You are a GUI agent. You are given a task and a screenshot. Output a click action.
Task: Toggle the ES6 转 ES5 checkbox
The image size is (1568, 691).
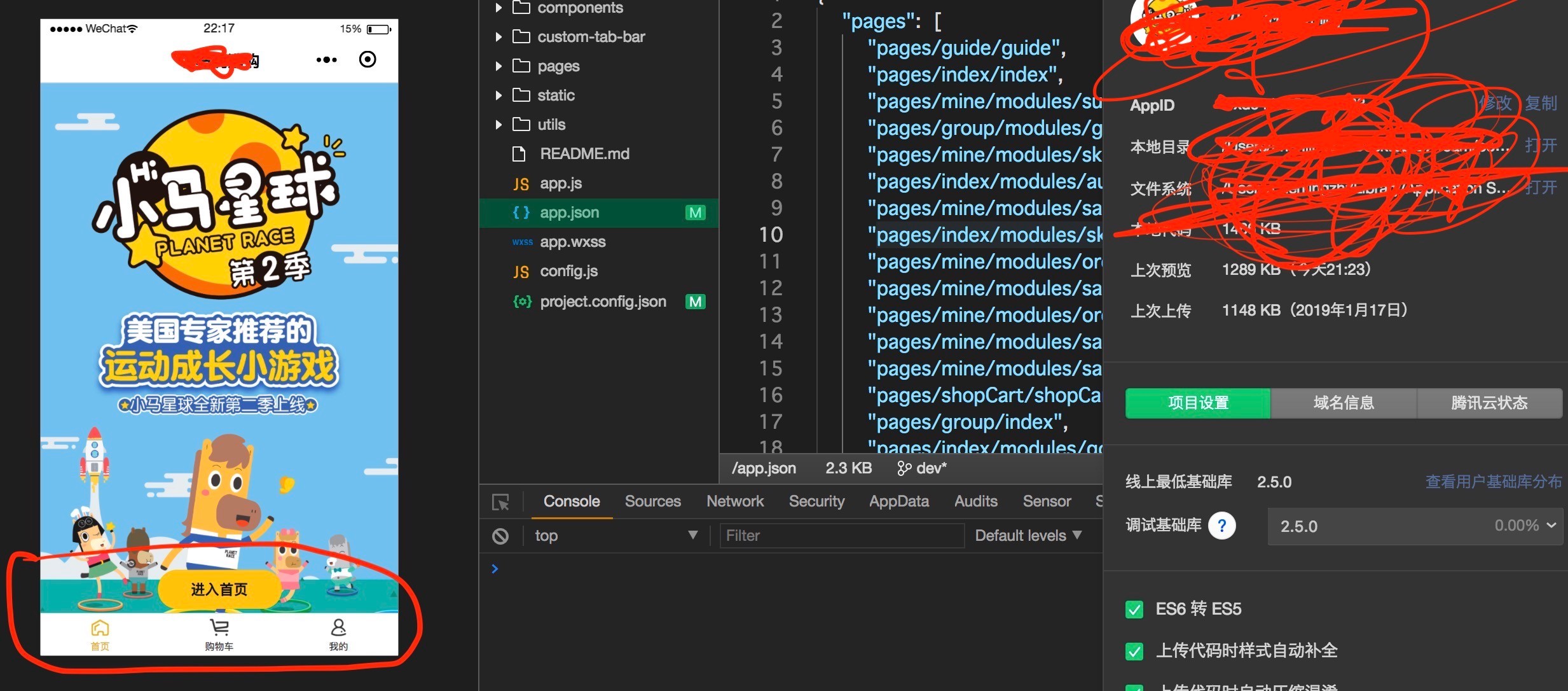(1134, 610)
